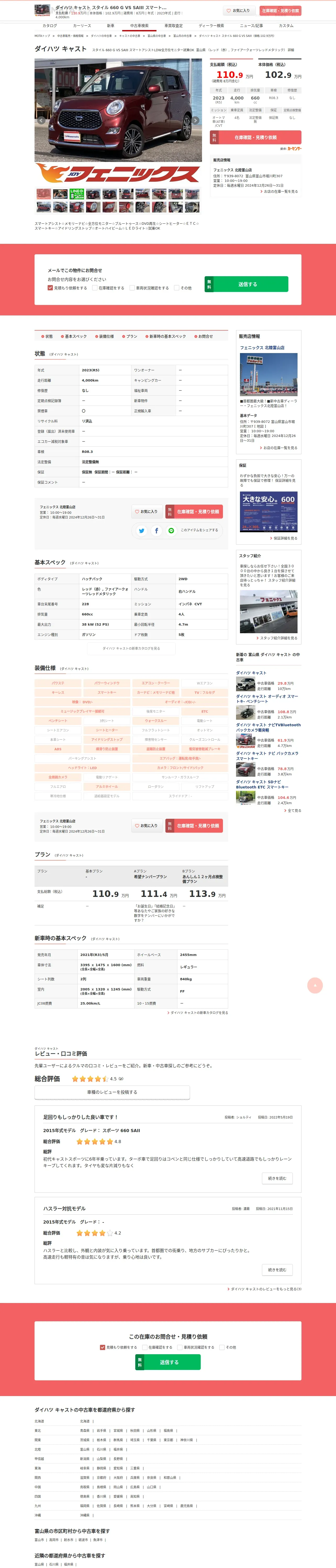Click the 大きな安心 warranty banner
Image resolution: width=336 pixels, height=1568 pixels.
click(268, 512)
